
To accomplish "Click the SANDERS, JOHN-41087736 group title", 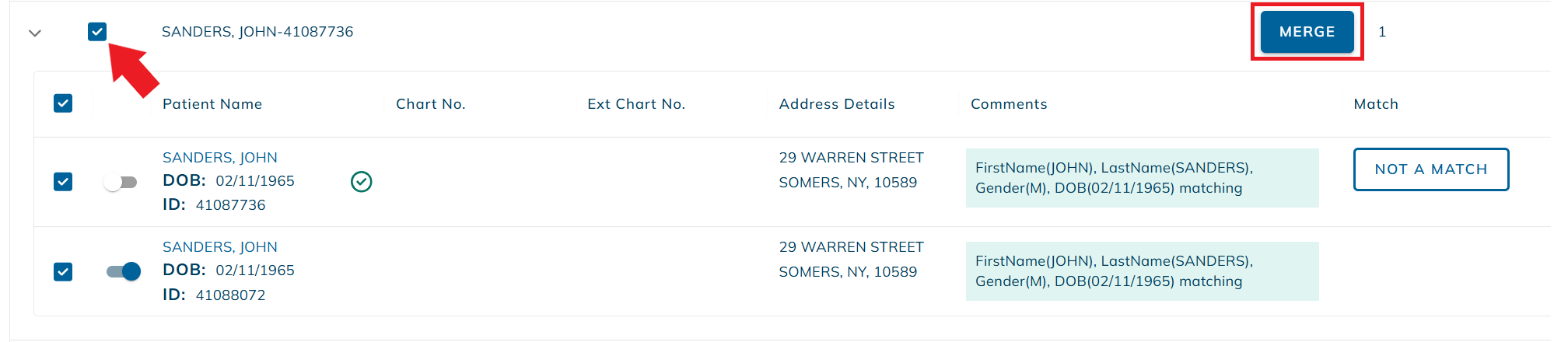I will tap(257, 32).
